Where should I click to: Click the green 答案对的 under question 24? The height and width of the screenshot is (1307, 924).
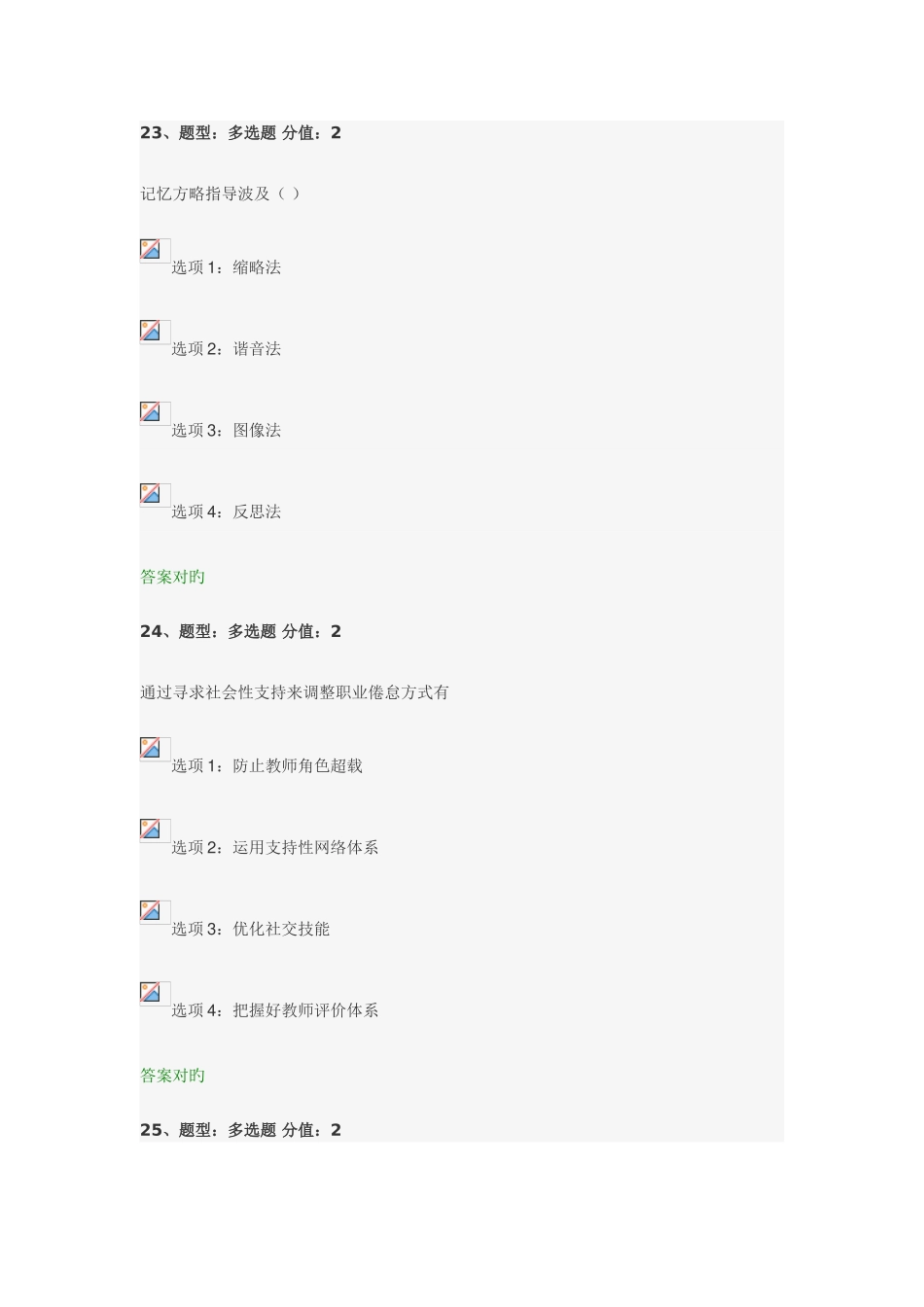(x=172, y=1077)
